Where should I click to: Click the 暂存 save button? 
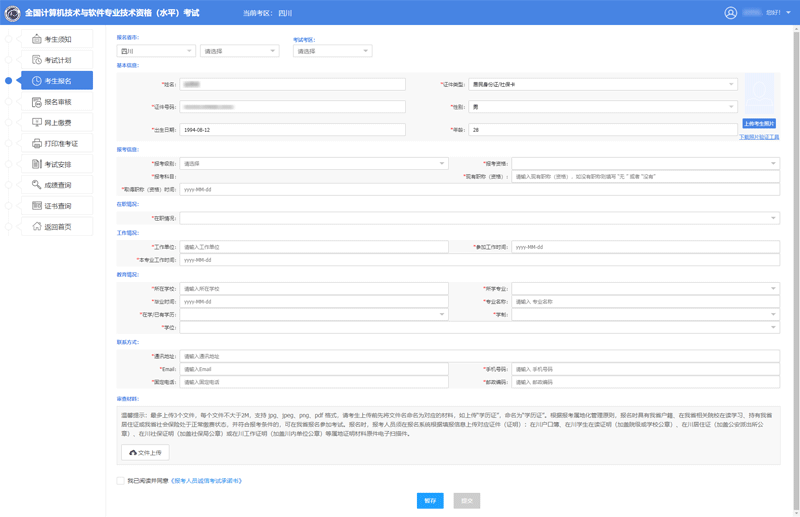click(430, 500)
